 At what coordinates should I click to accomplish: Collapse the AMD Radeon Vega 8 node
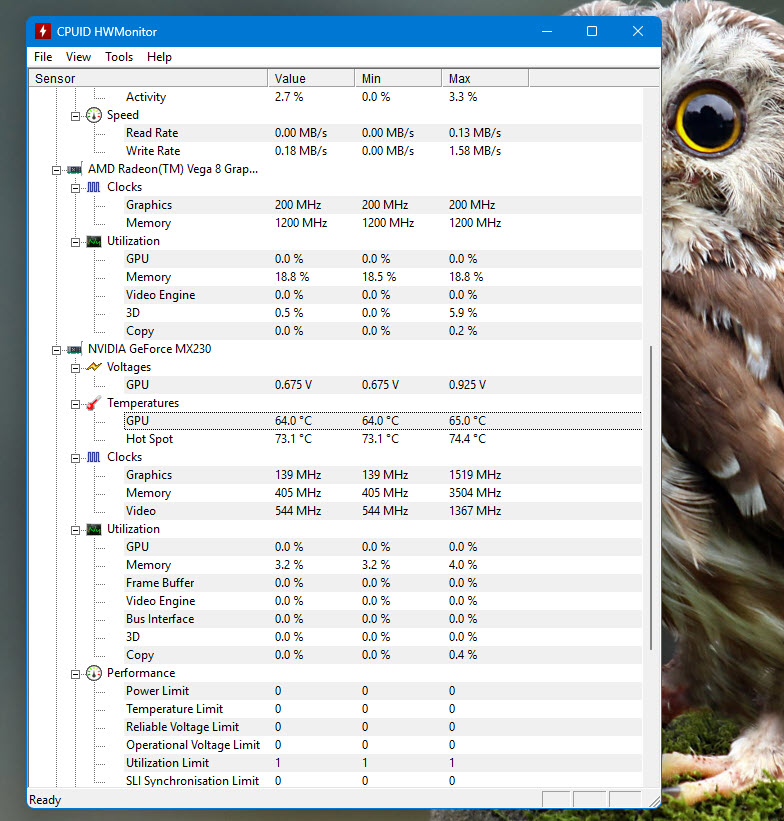click(x=56, y=170)
